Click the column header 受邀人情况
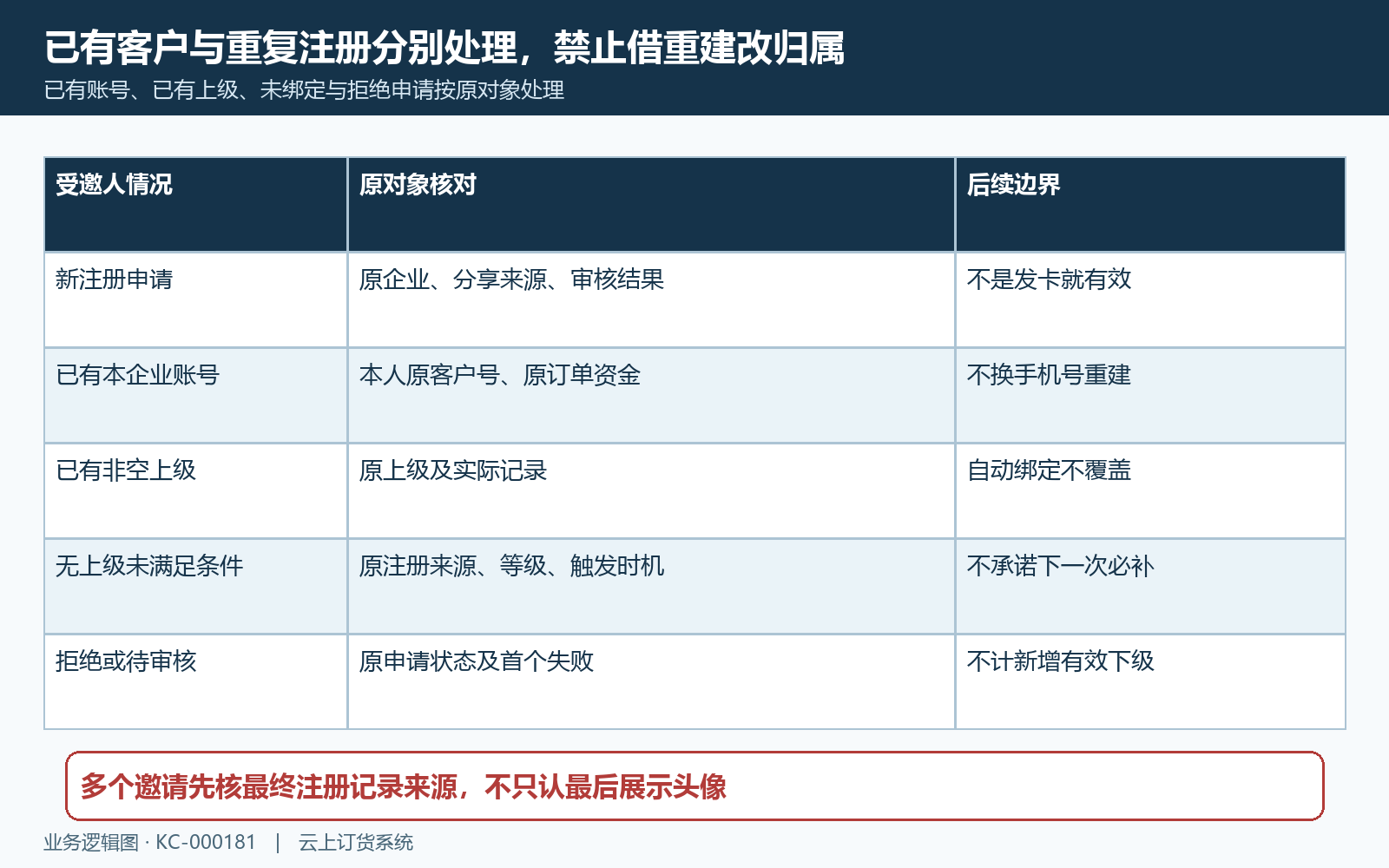 coord(195,205)
